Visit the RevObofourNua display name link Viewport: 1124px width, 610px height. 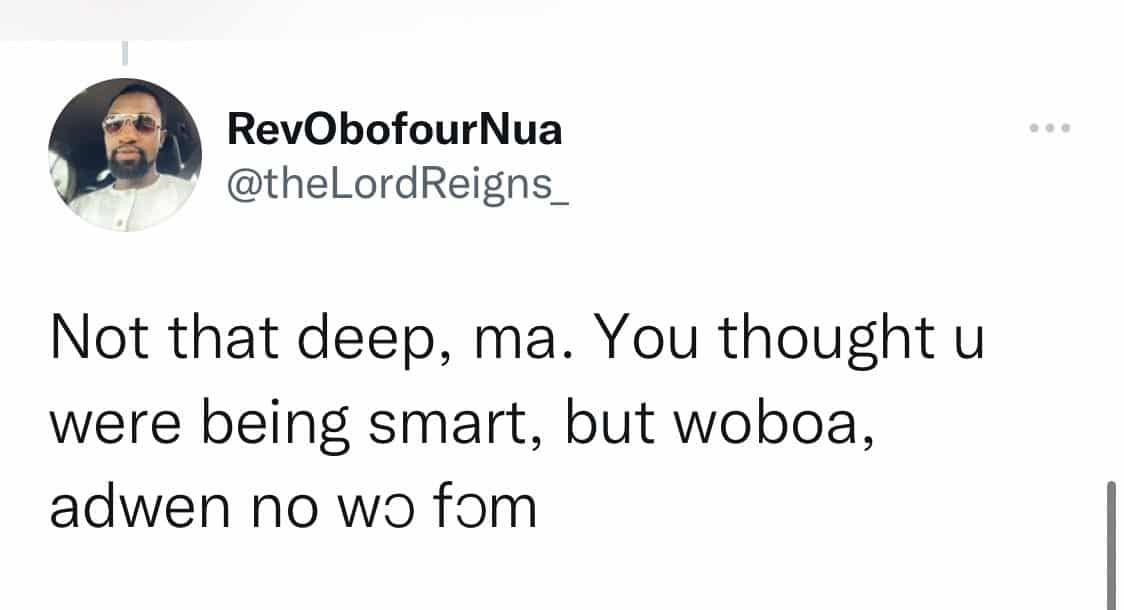[x=394, y=130]
